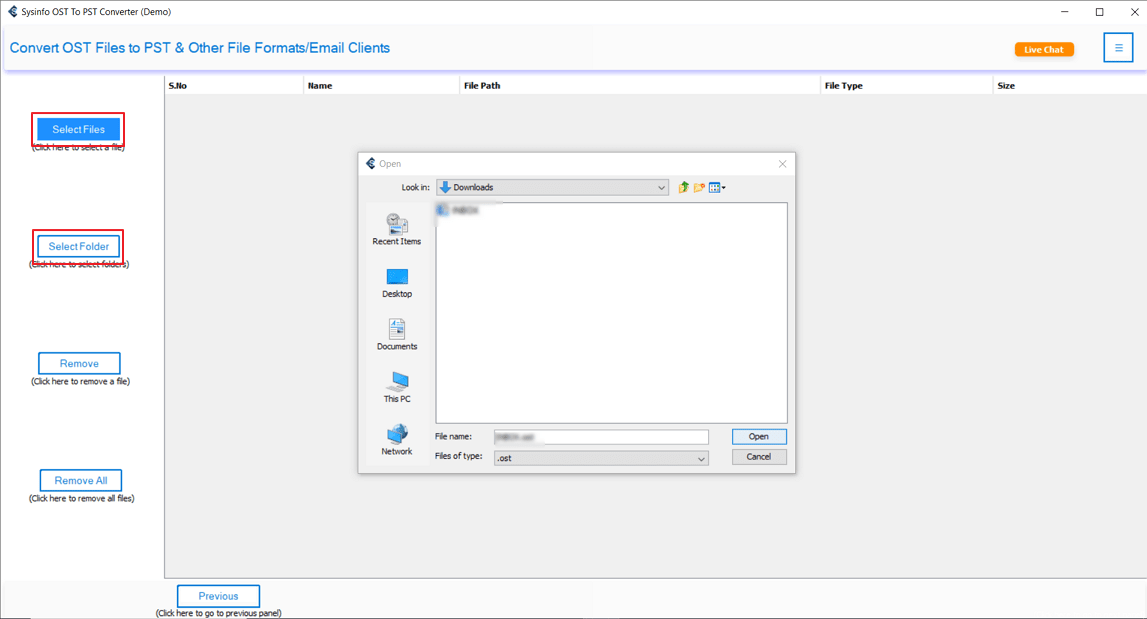The image size is (1147, 619).
Task: Click the Remove All button
Action: (80, 481)
